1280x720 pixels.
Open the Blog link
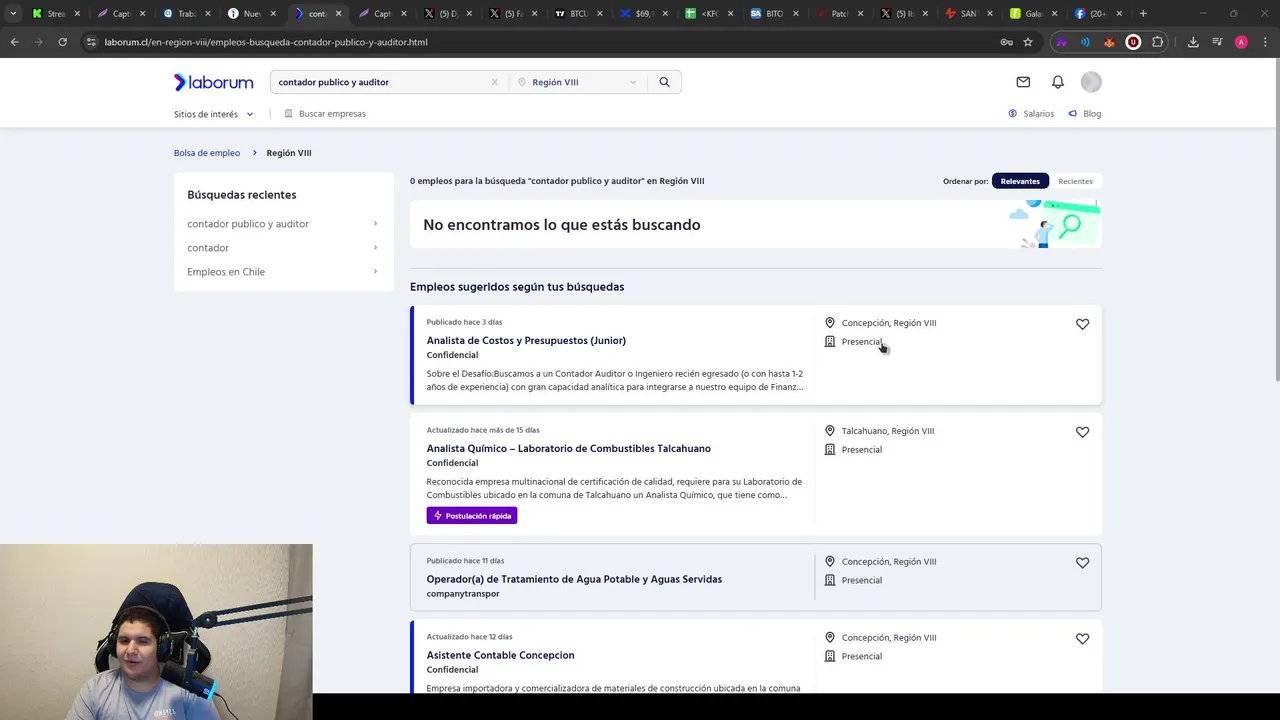1085,114
